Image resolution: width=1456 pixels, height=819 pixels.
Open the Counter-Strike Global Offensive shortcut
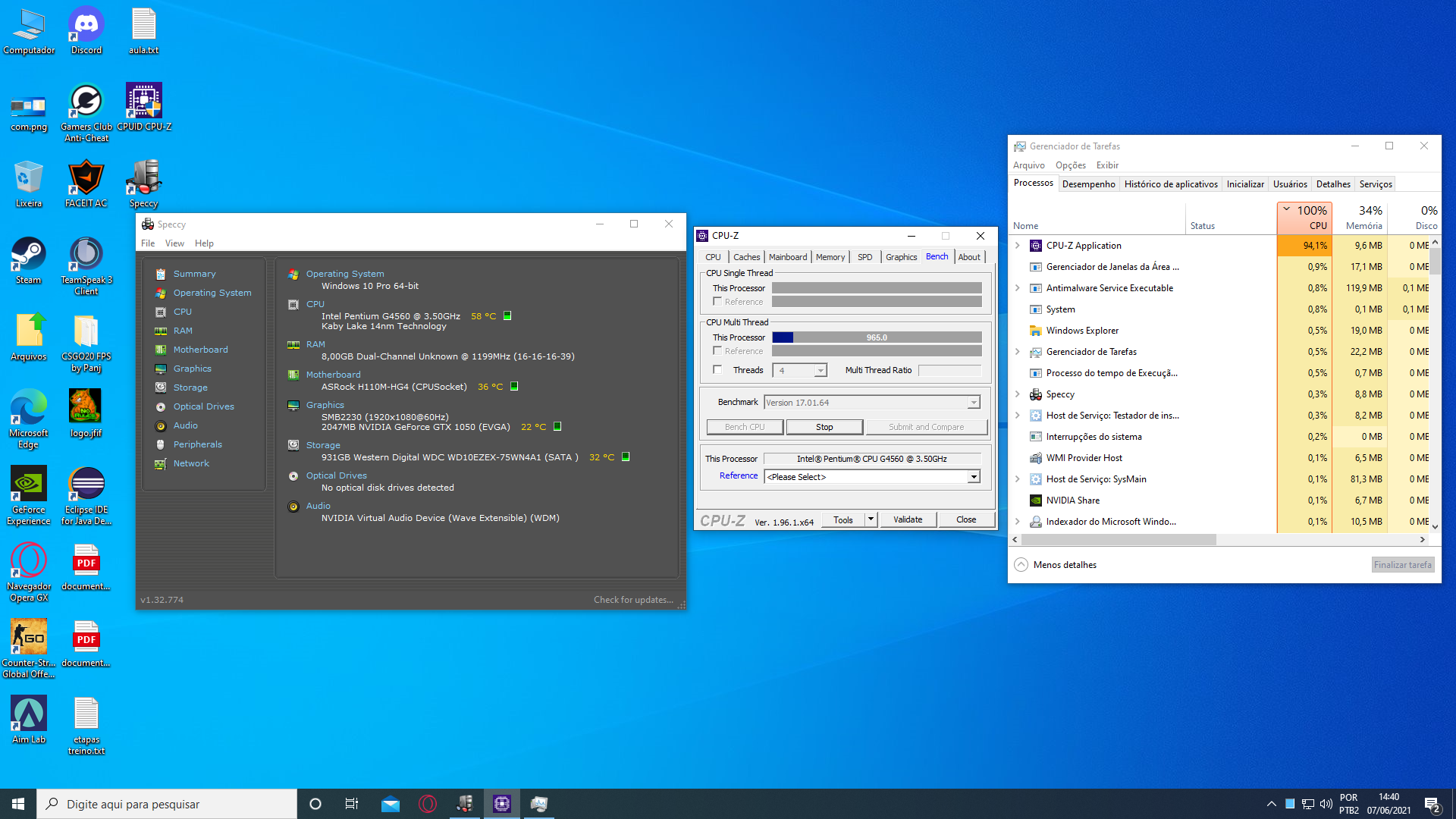[29, 648]
